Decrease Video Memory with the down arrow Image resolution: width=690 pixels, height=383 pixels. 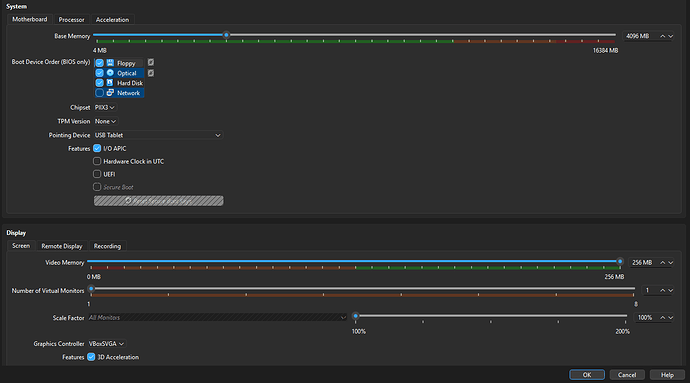671,262
